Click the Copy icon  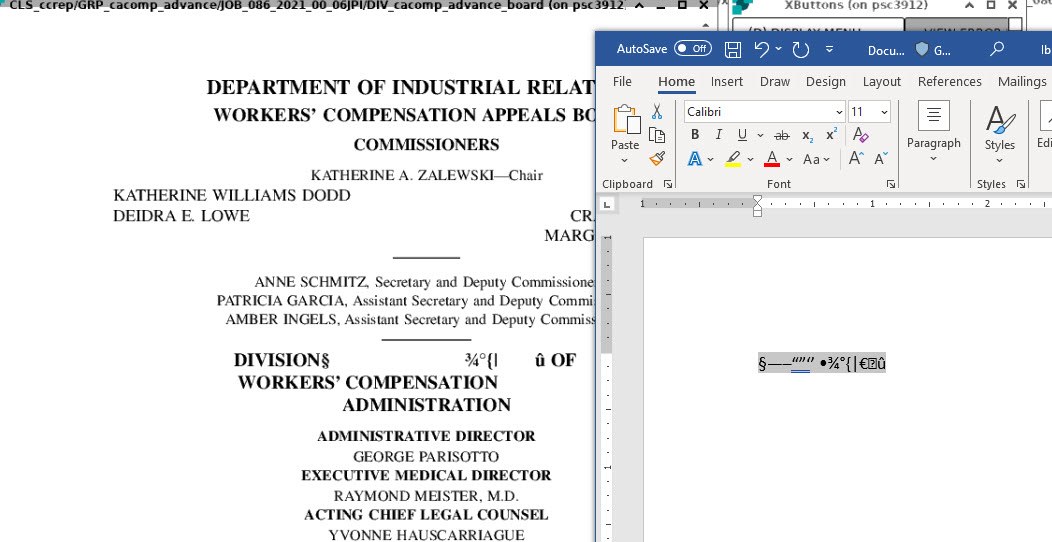(657, 136)
